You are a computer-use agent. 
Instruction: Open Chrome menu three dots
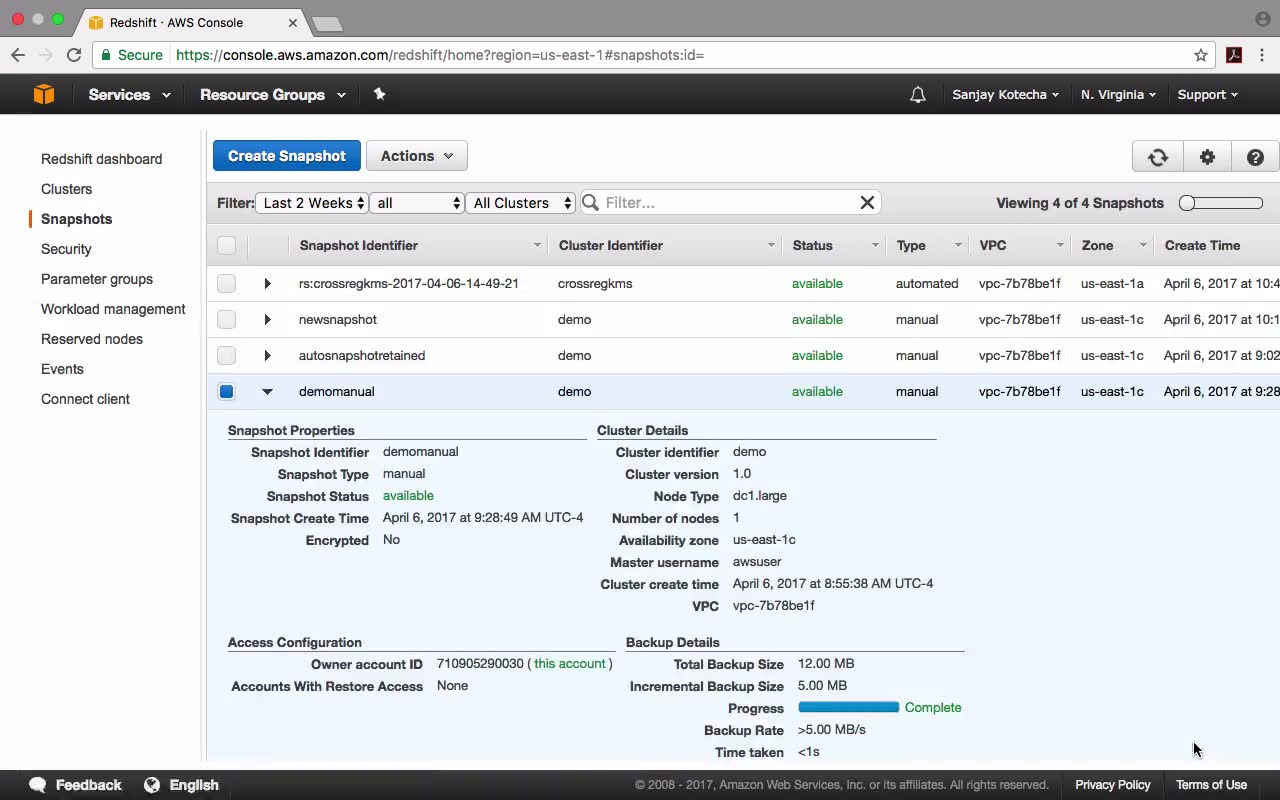(x=1262, y=55)
